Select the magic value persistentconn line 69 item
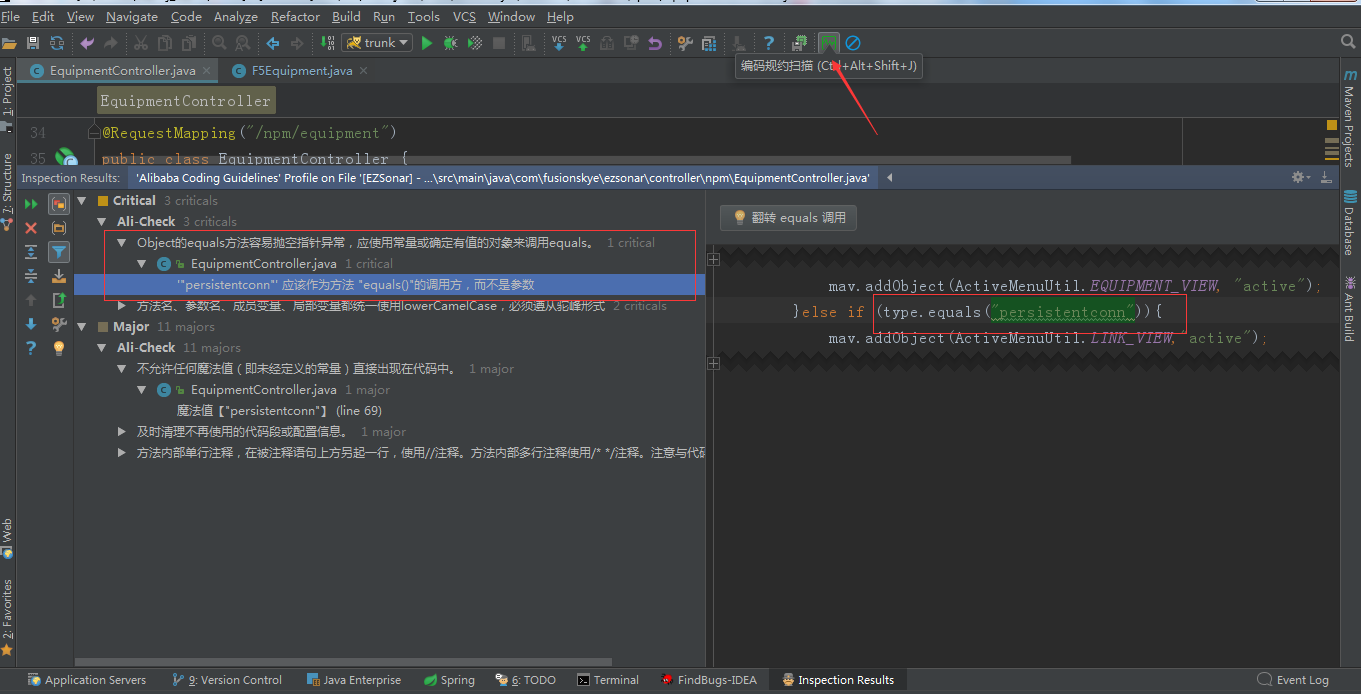Screen dimensions: 1361x694 279,411
